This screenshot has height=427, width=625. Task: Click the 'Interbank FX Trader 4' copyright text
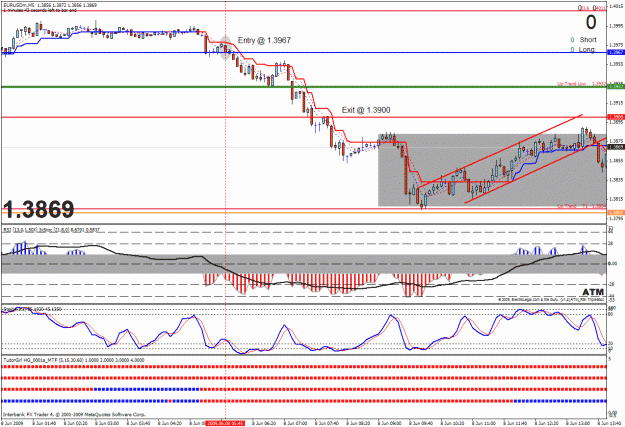75,414
